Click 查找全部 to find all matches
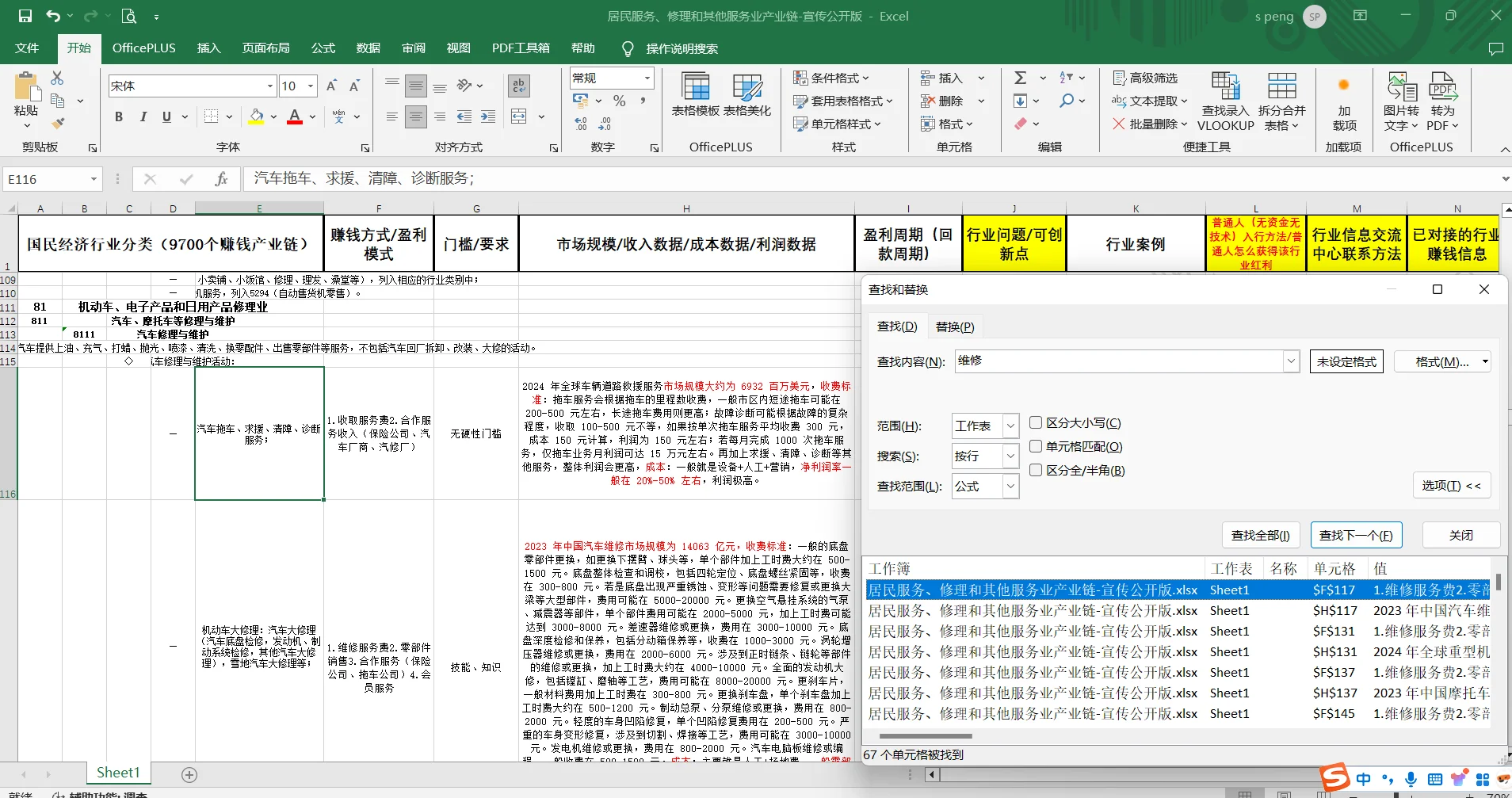1512x798 pixels. pyautogui.click(x=1259, y=534)
